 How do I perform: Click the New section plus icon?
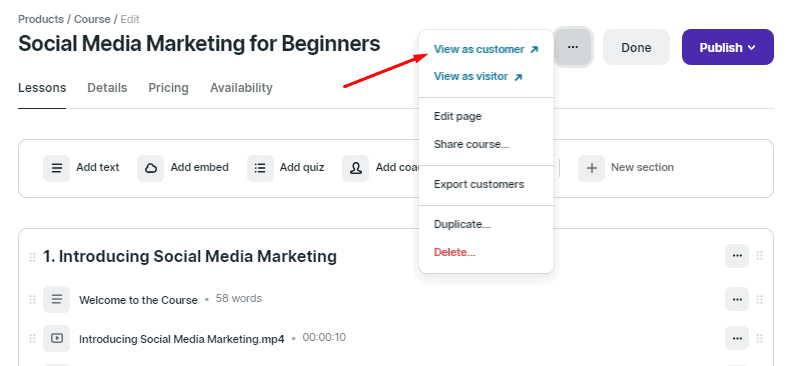[x=591, y=168]
